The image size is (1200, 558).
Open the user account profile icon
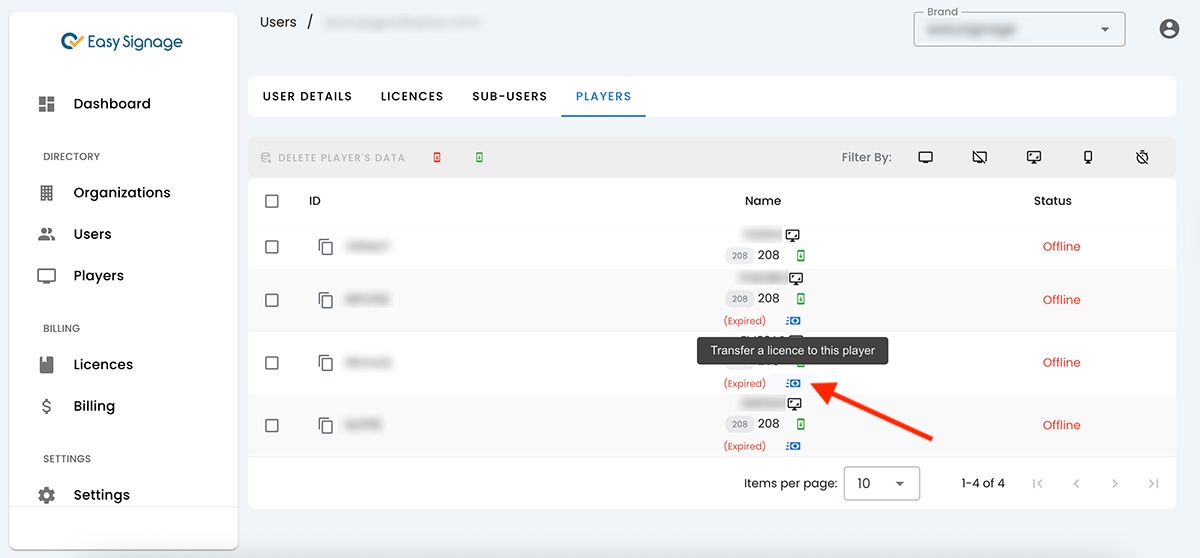pyautogui.click(x=1169, y=29)
